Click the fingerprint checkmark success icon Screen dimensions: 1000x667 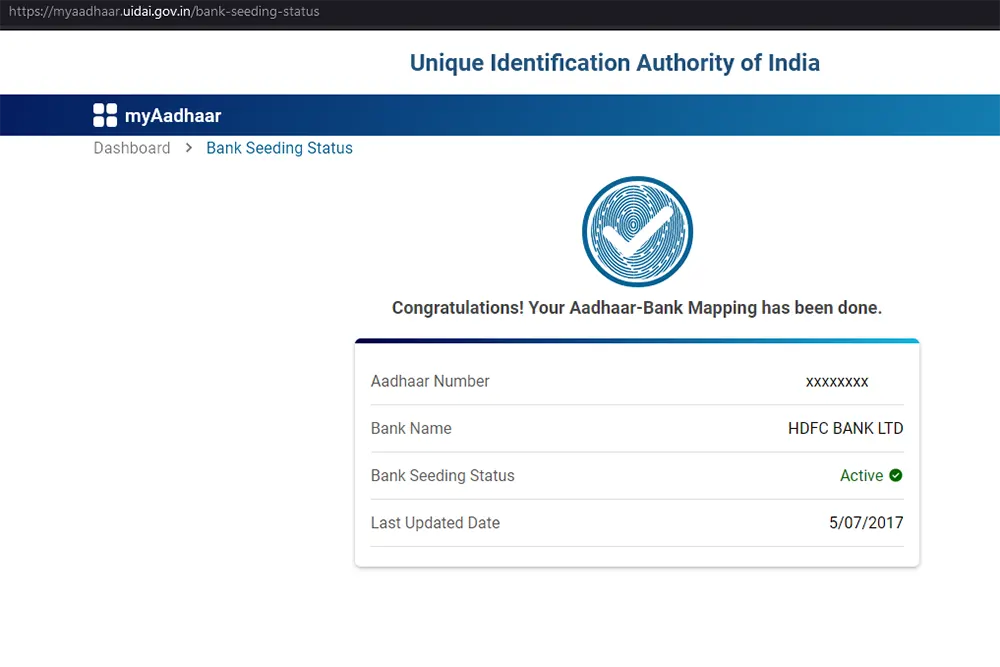[x=637, y=231]
